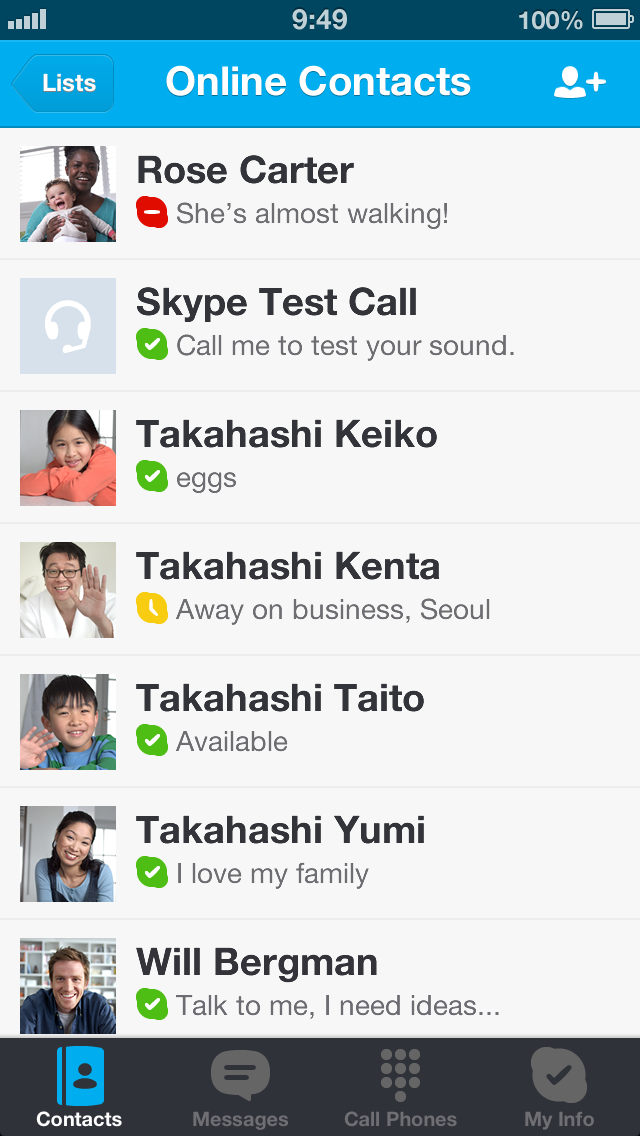
Task: Click Takahashi Taito's green available icon
Action: point(152,741)
